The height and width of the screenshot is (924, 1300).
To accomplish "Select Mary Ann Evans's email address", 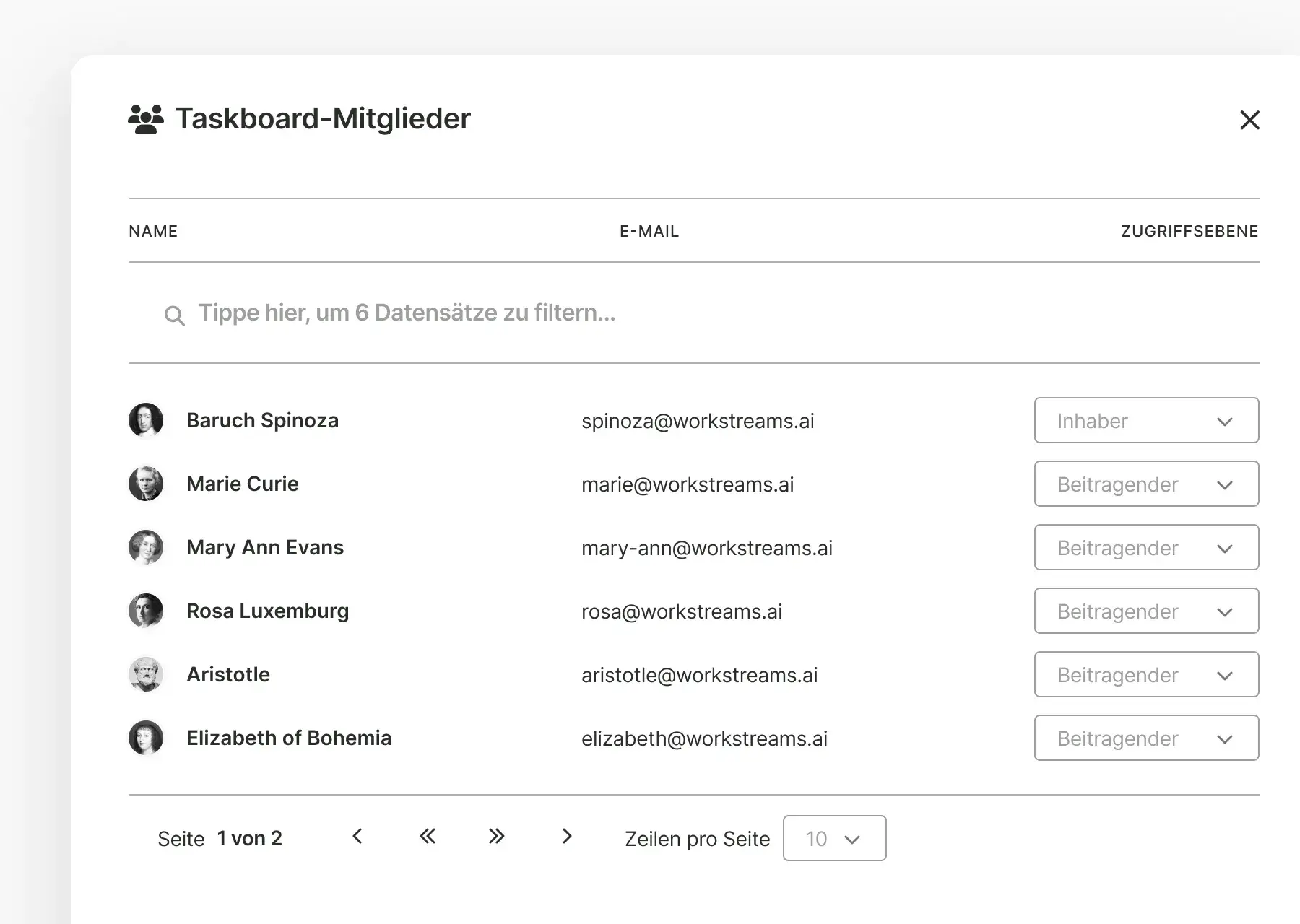I will (706, 548).
